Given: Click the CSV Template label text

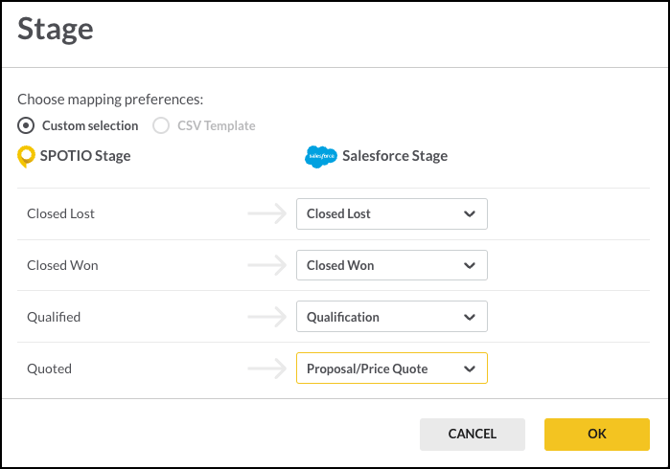Looking at the screenshot, I should point(216,126).
